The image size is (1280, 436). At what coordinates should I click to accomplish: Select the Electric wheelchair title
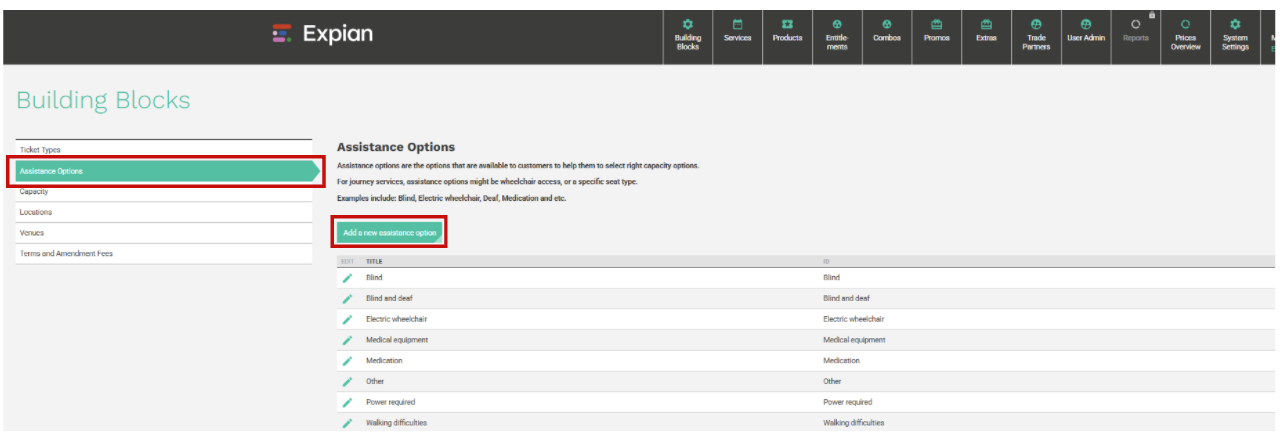coord(396,319)
